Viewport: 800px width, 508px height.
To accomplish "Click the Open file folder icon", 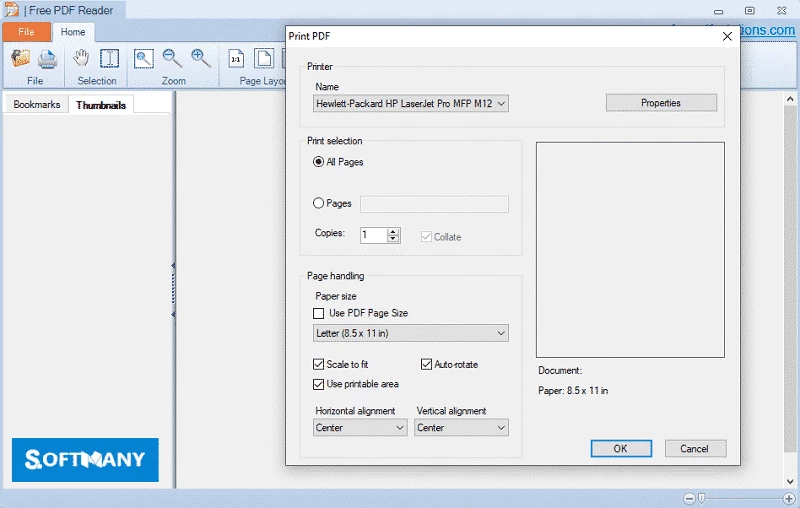I will (x=21, y=59).
